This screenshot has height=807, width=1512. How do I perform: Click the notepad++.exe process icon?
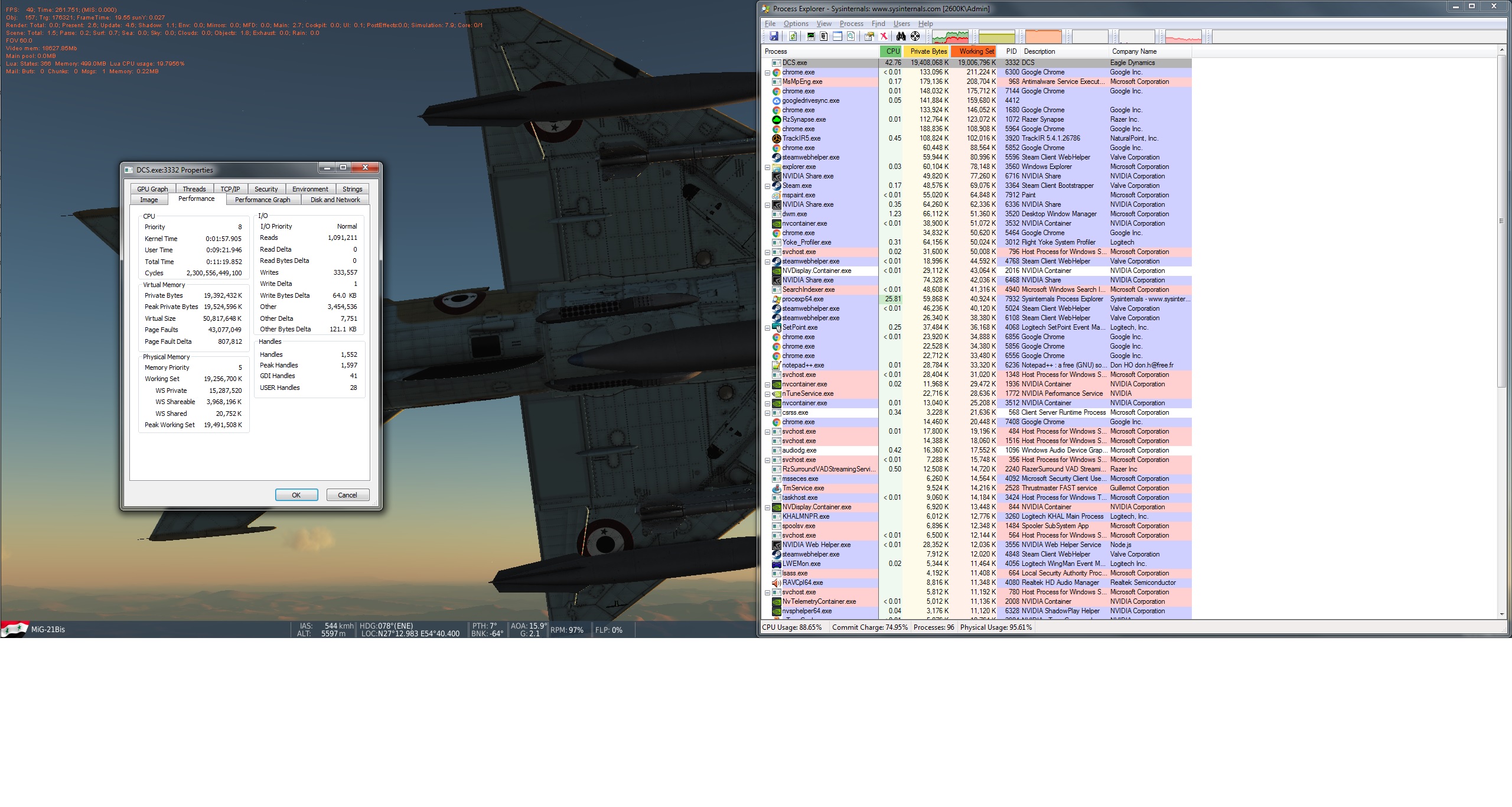coord(777,365)
